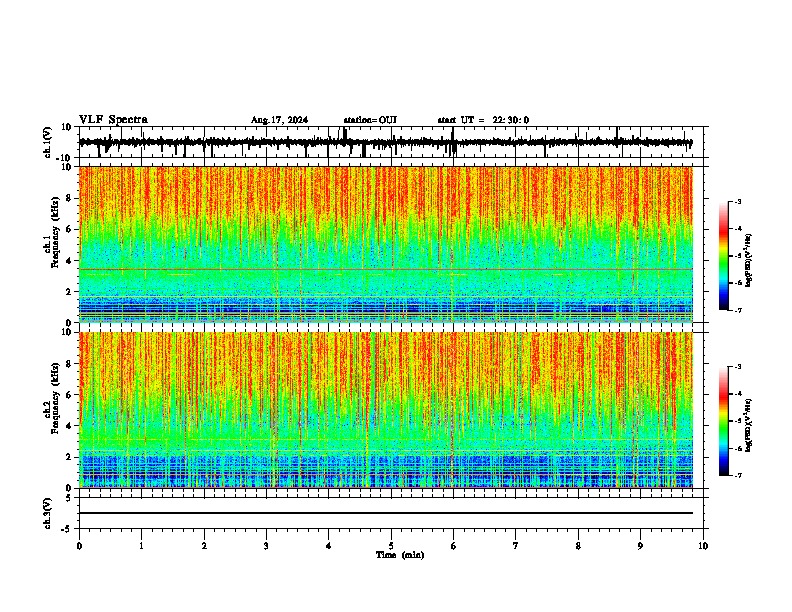The width and height of the screenshot is (792, 612).
Task: Click the ch.2 spectrogram panel
Action: click(385, 410)
